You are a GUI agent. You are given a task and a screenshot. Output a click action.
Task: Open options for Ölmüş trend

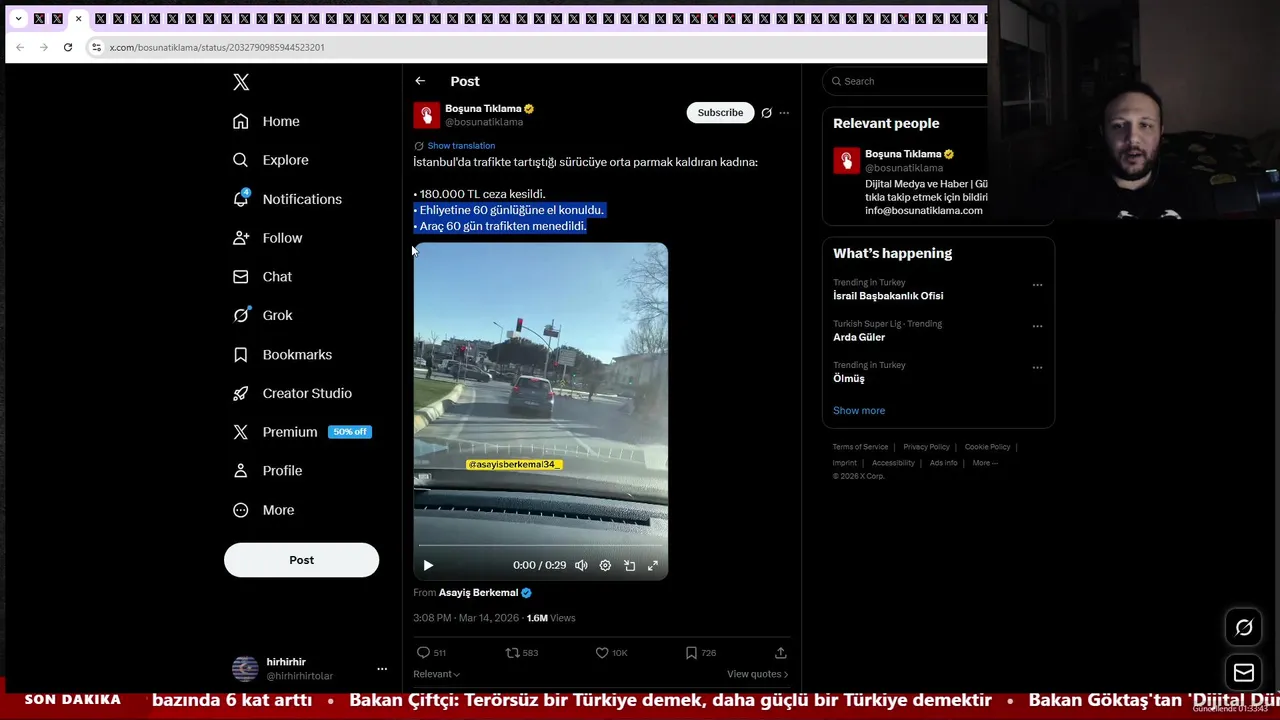(1037, 367)
